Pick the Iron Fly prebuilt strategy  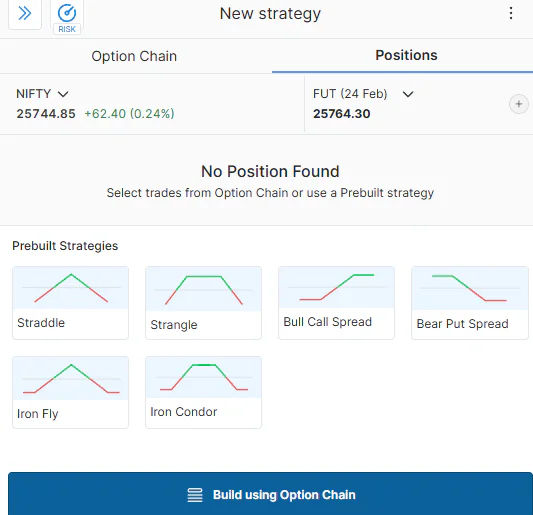pyautogui.click(x=71, y=392)
